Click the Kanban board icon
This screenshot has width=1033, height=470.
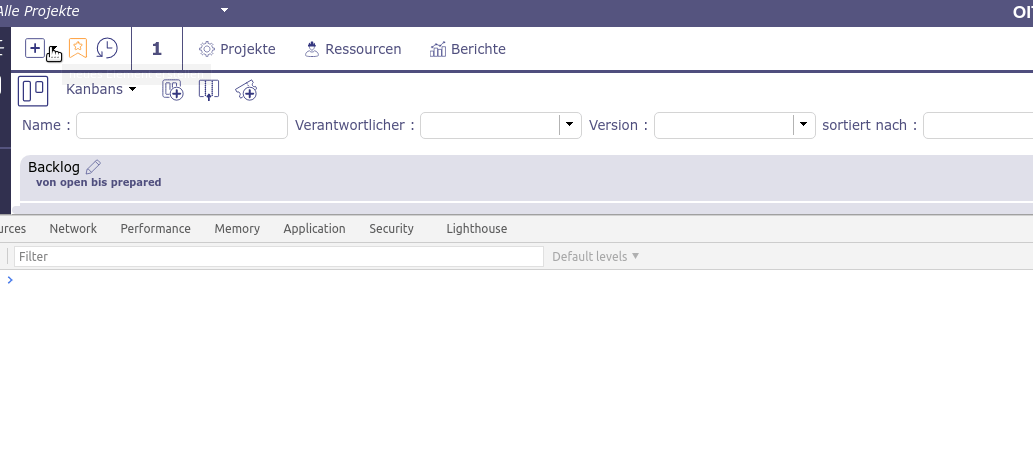tap(33, 90)
